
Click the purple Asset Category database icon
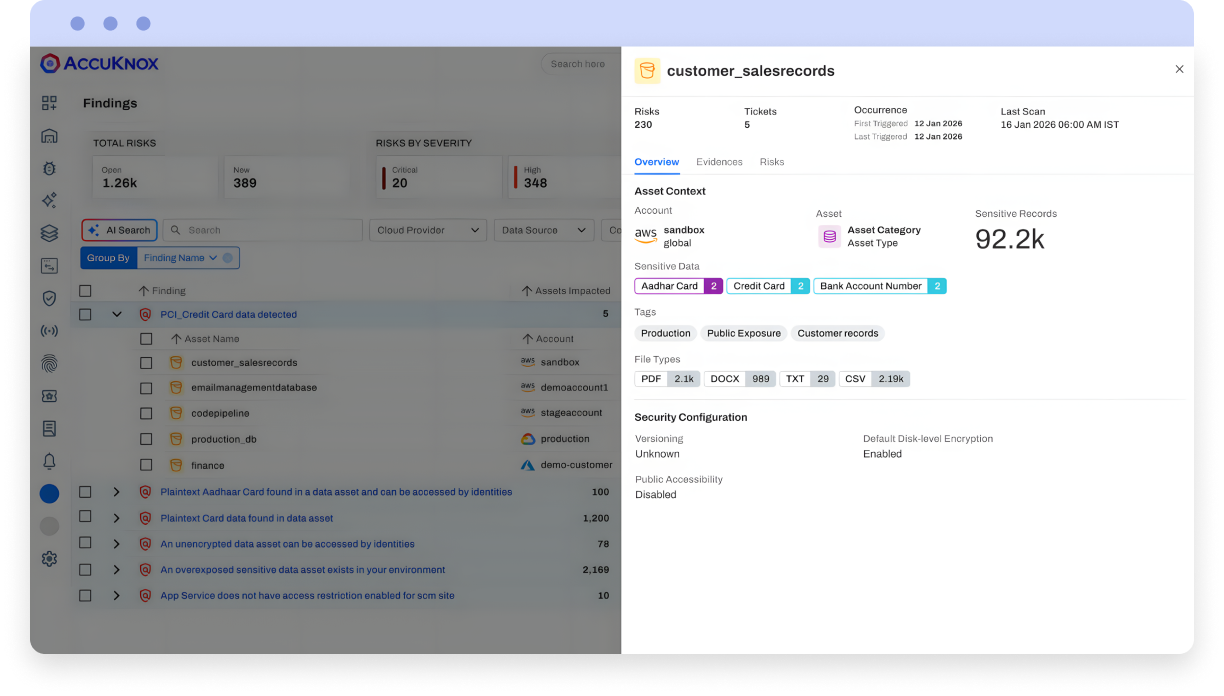829,236
